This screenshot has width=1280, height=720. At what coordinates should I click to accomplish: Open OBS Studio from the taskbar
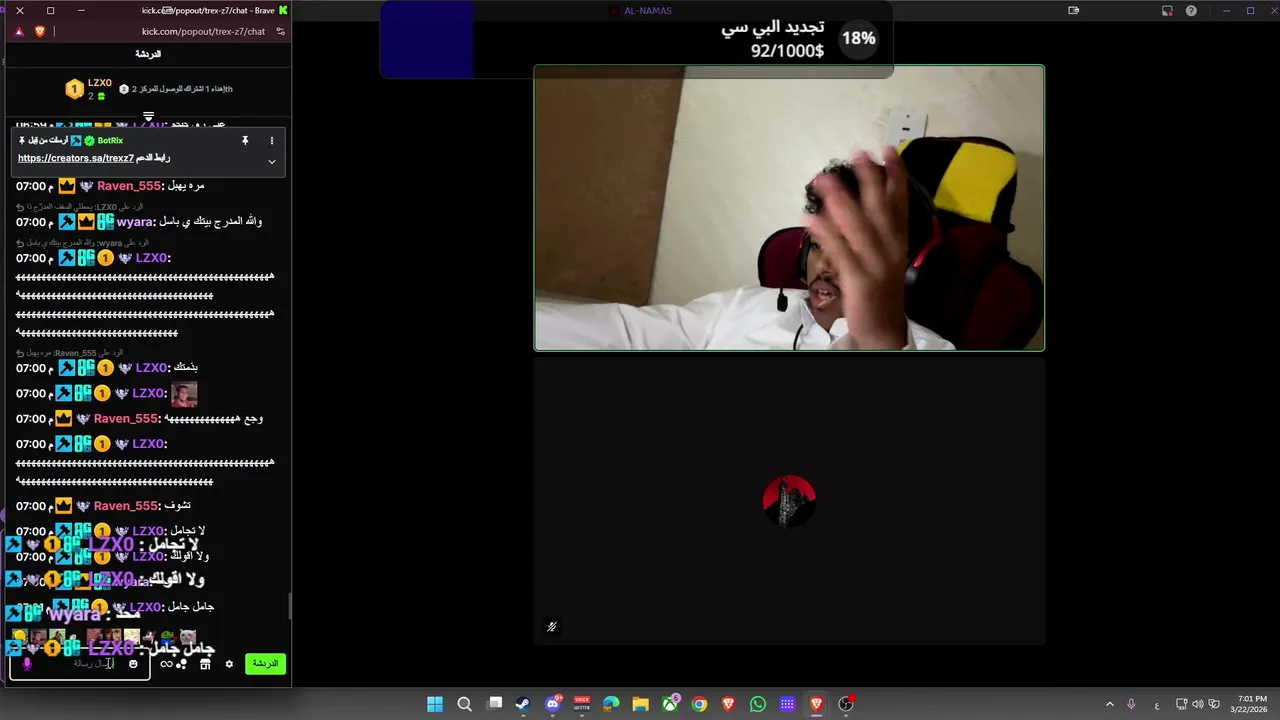(x=846, y=704)
